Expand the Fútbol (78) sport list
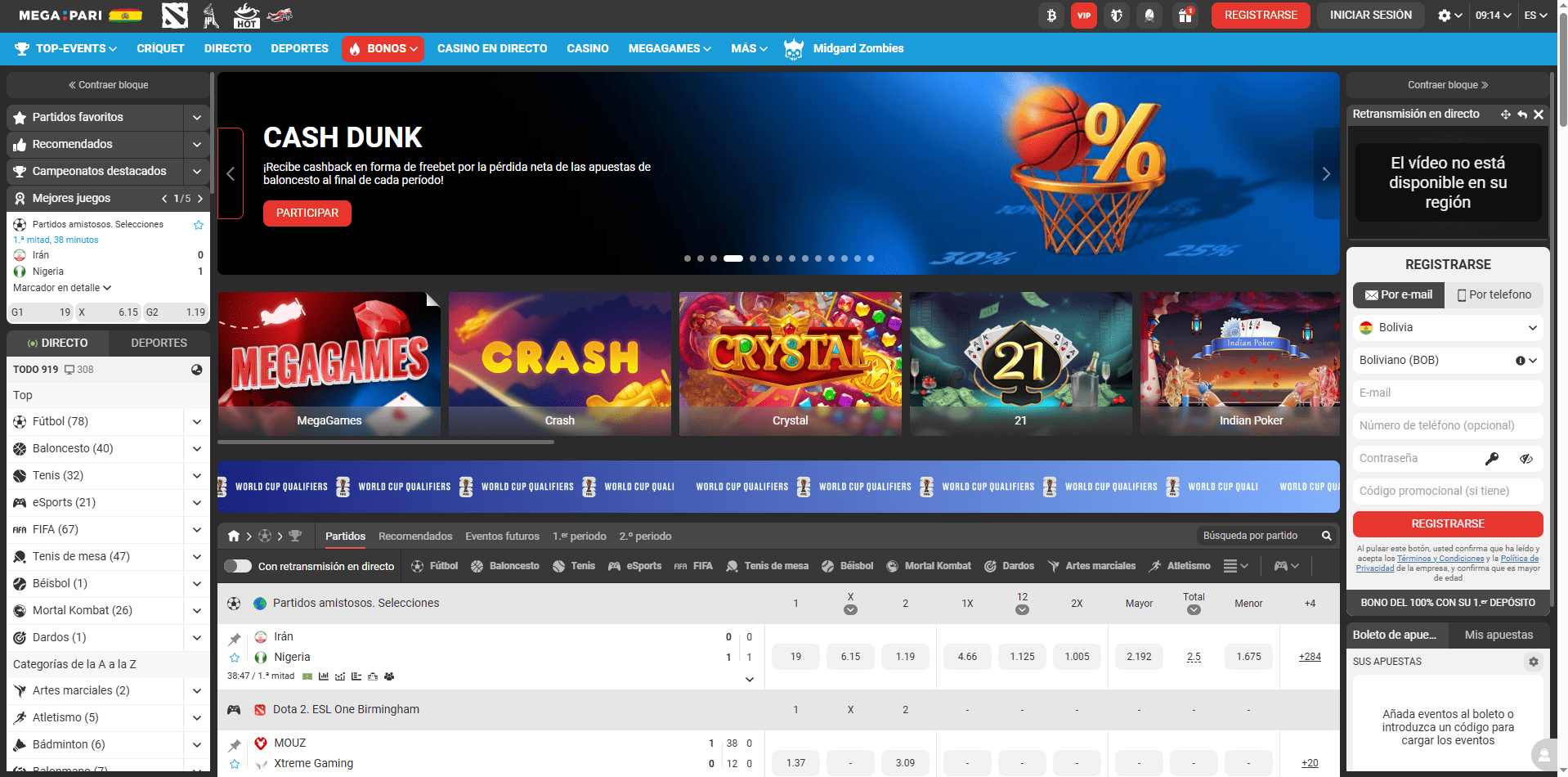This screenshot has height=777, width=1568. (x=197, y=422)
